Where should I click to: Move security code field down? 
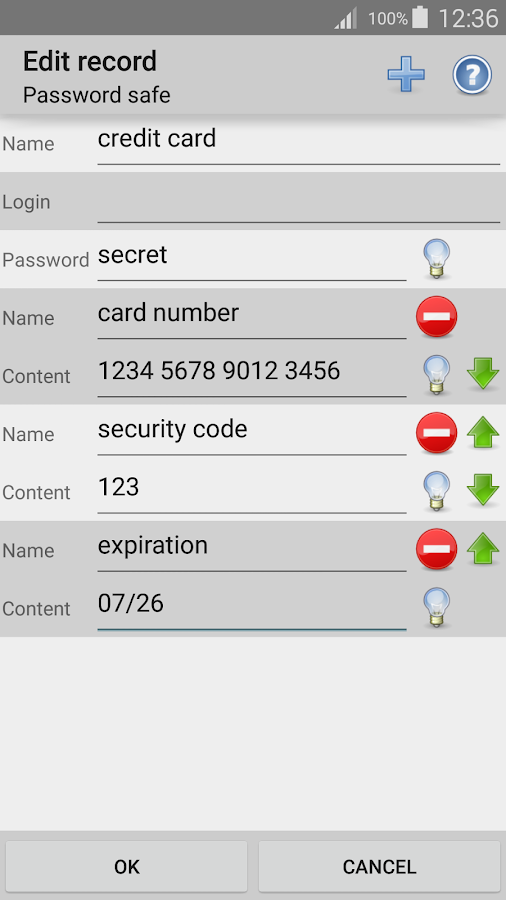click(x=483, y=490)
